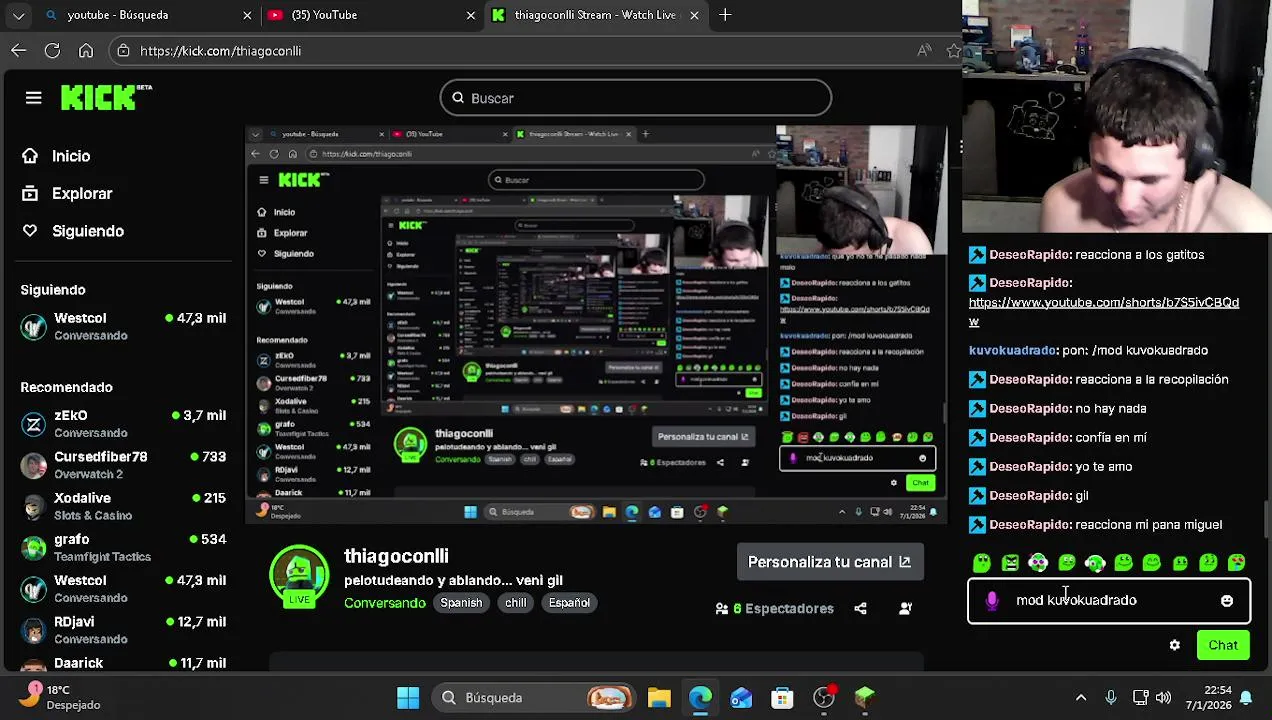This screenshot has width=1272, height=720.
Task: Close the youtube - Búsqueda tab
Action: (x=247, y=15)
